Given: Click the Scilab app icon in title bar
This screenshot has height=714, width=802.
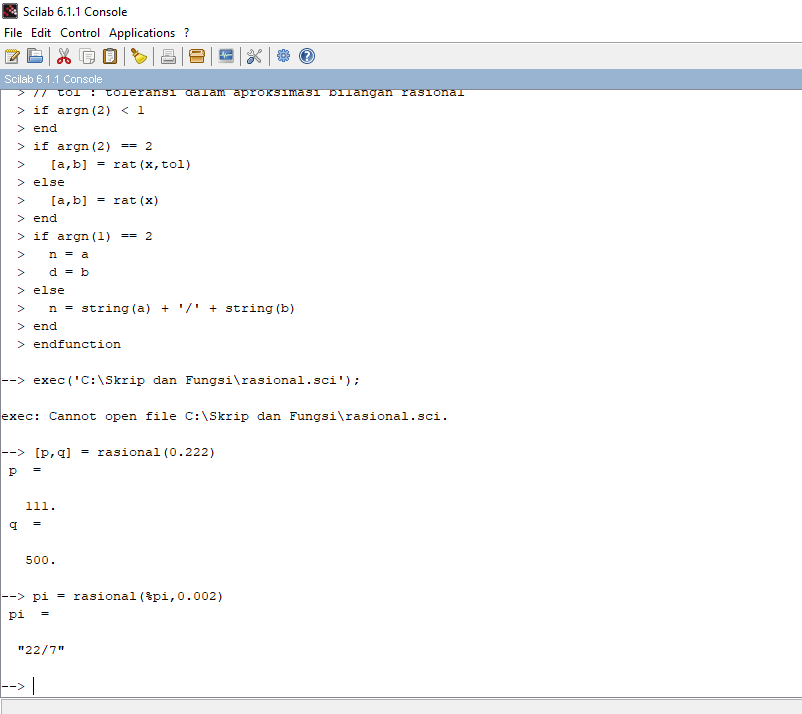Looking at the screenshot, I should (x=10, y=11).
